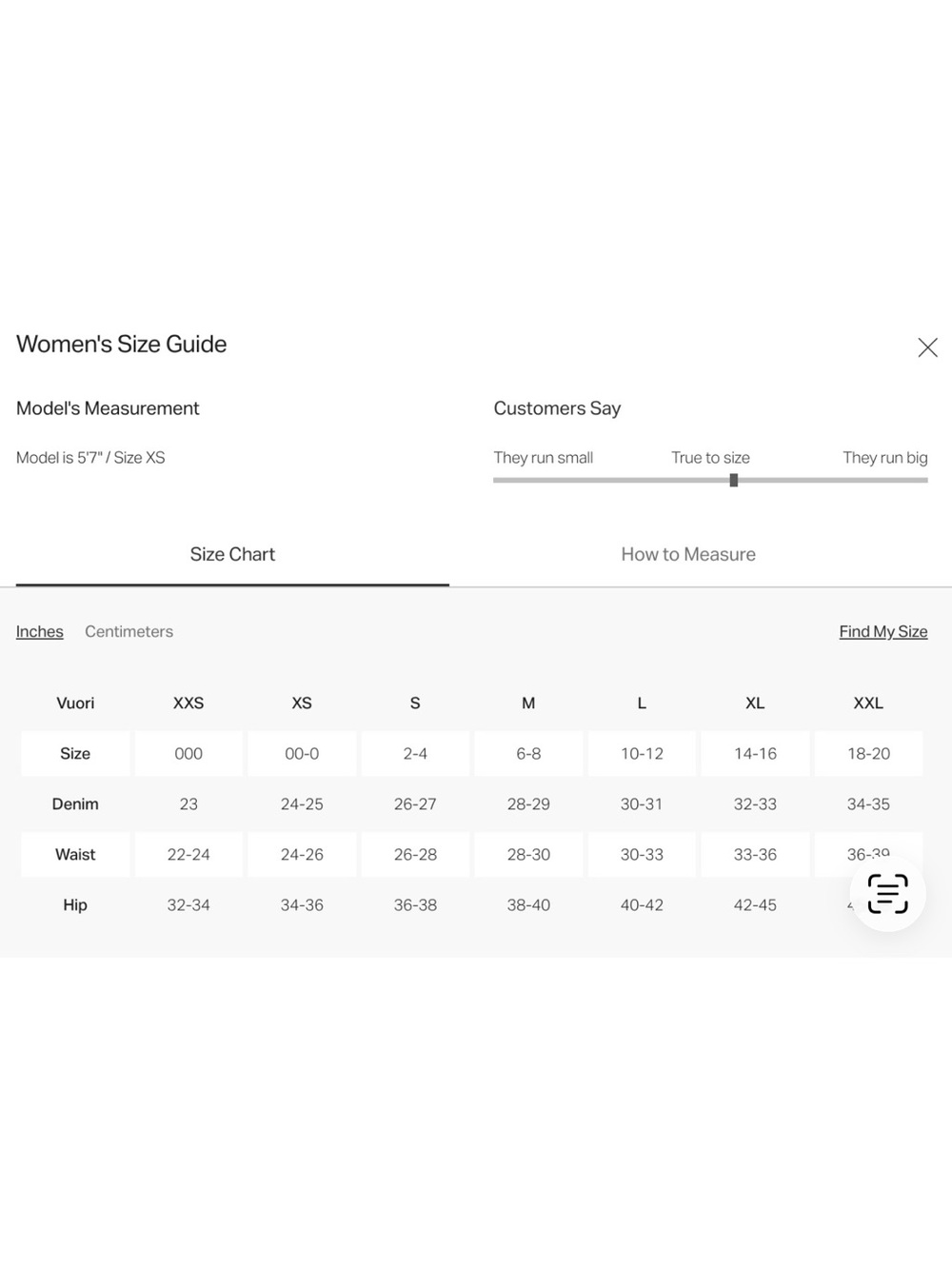Viewport: 952px width, 1269px height.
Task: Switch units to Centimeters
Action: click(x=129, y=631)
